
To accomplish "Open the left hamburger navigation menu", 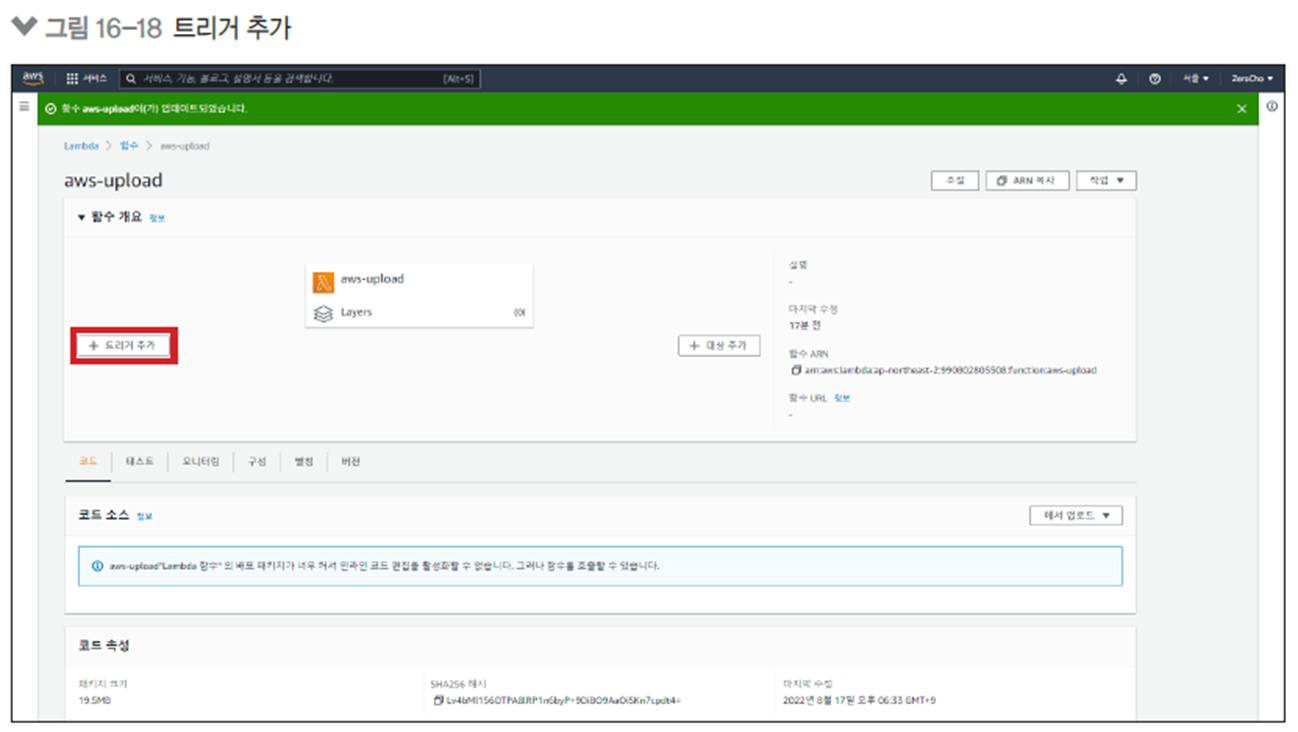I will (24, 106).
